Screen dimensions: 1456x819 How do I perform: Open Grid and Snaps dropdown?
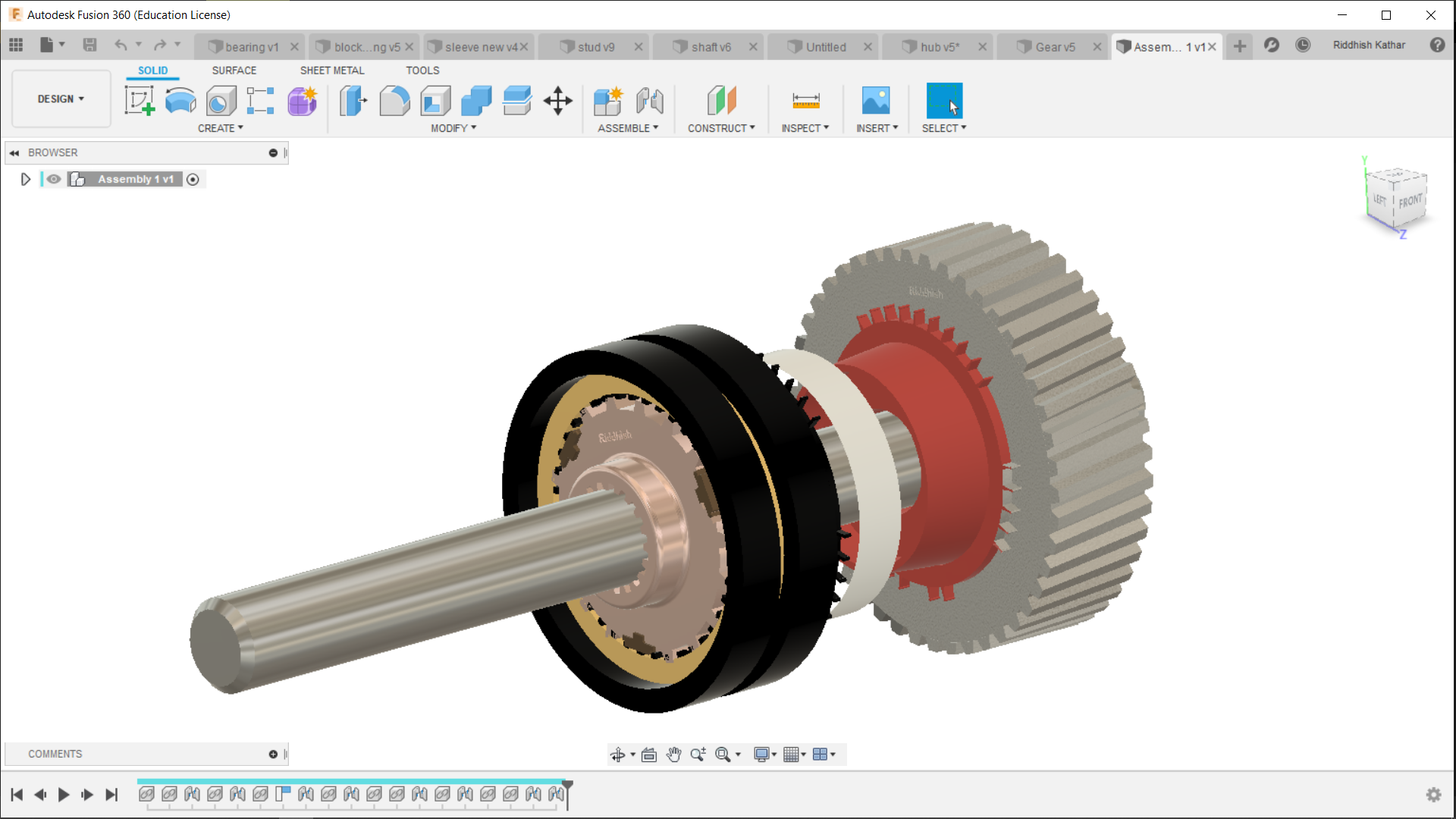click(x=795, y=754)
